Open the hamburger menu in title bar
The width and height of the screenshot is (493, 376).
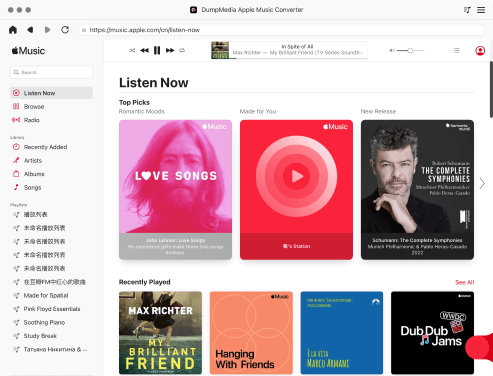(481, 10)
